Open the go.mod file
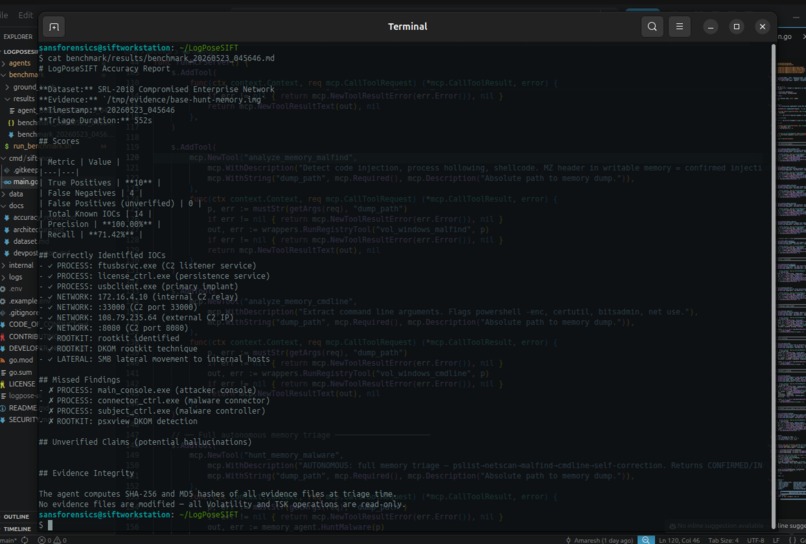Screen dimensions: 806x544 (x=18, y=360)
